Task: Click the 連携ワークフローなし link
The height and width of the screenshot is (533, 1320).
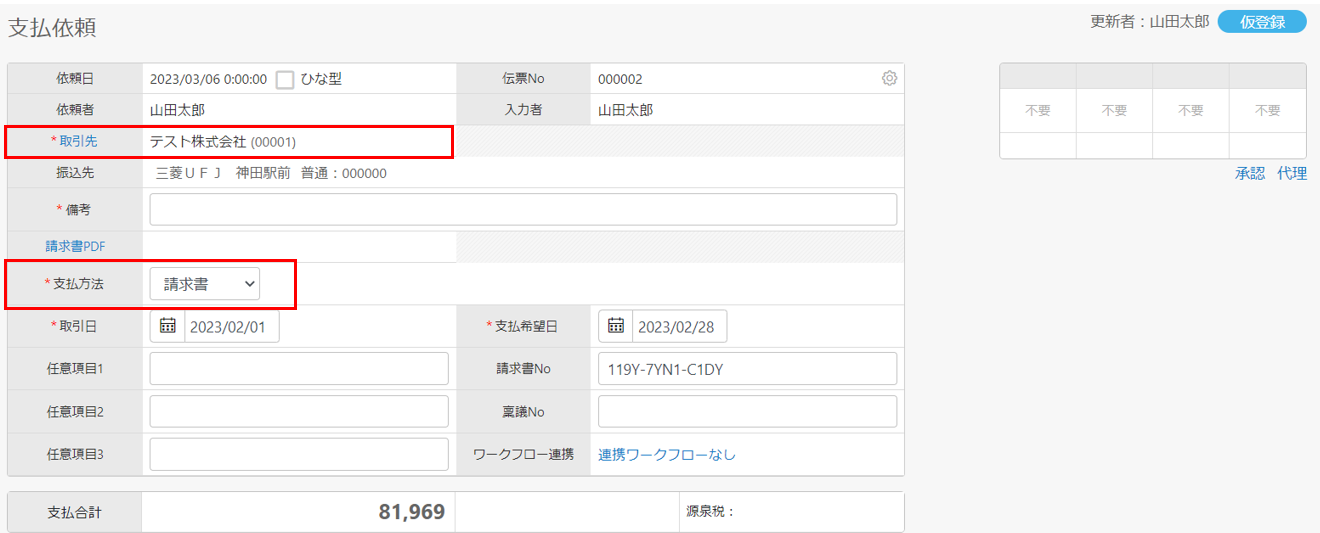Action: click(667, 454)
